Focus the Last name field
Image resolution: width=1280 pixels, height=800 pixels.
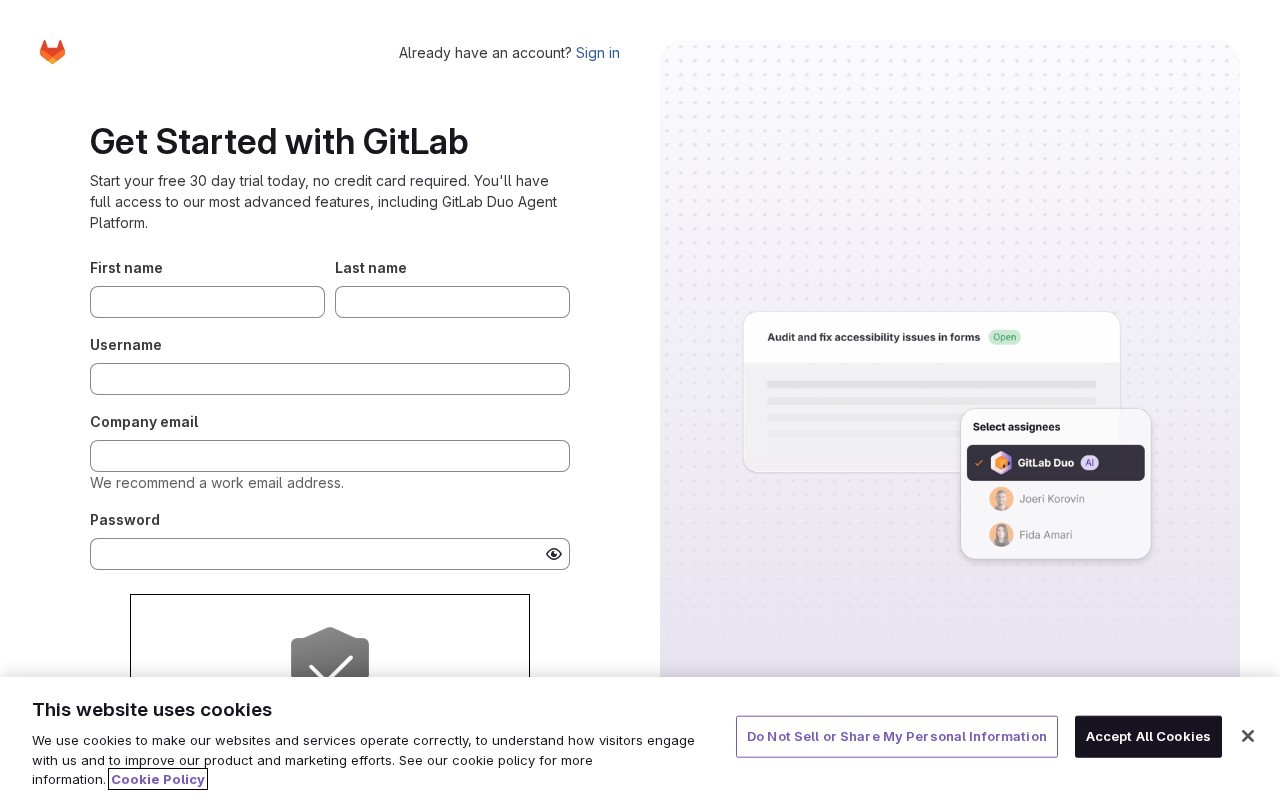452,302
